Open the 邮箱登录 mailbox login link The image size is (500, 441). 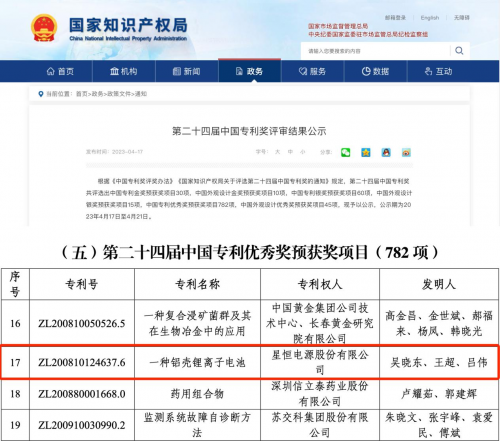click(x=395, y=18)
